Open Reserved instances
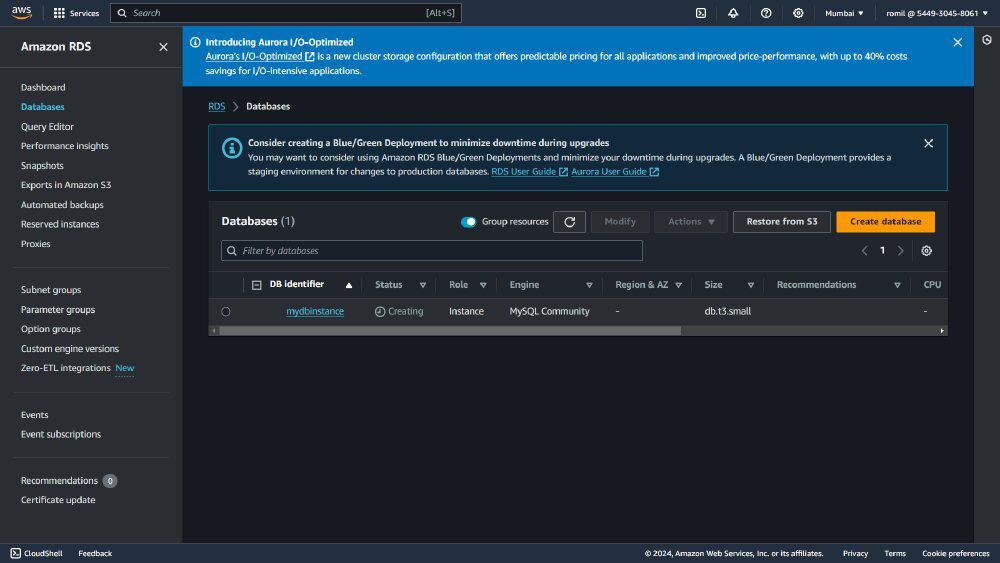This screenshot has height=563, width=1000. [x=60, y=224]
